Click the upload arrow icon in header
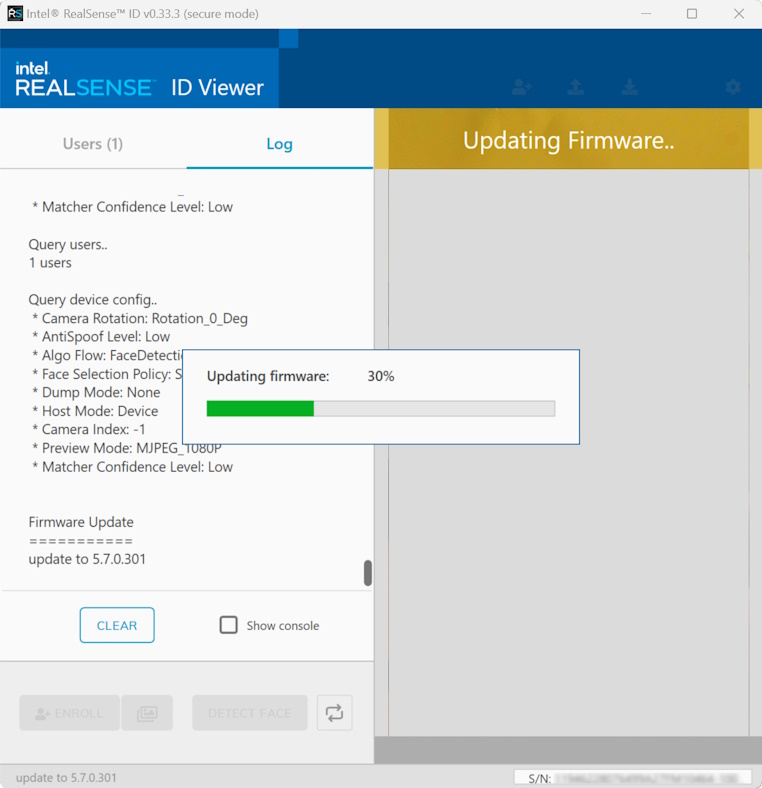This screenshot has width=762, height=788. coord(575,87)
